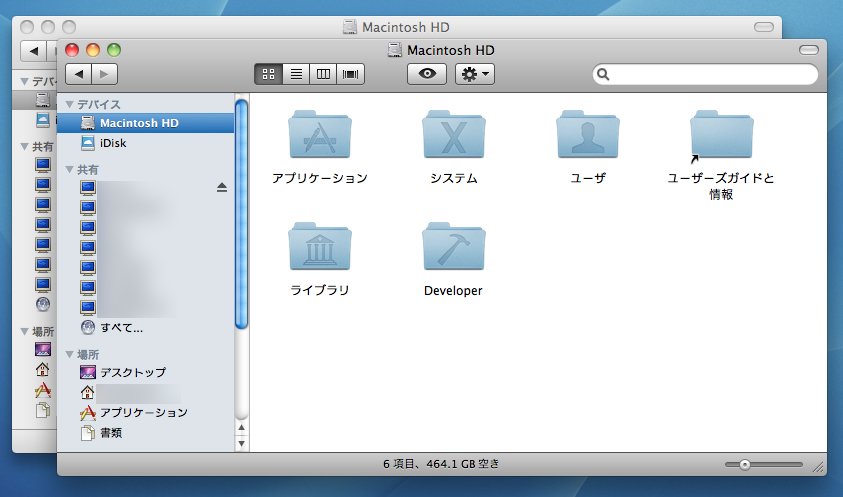Open the Developer folder
This screenshot has height=497, width=843.
pos(454,246)
